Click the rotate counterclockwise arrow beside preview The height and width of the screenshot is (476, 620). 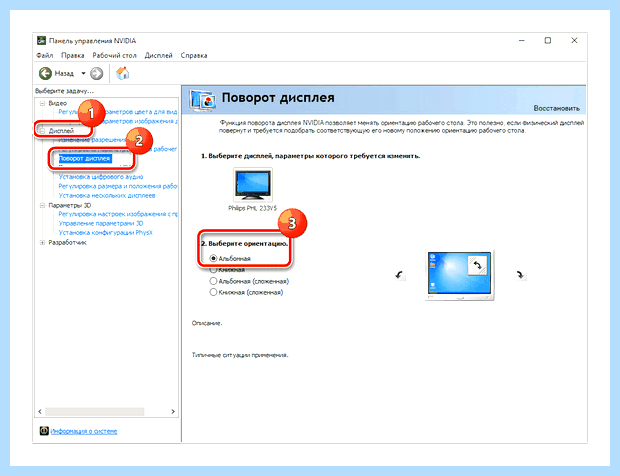(399, 275)
